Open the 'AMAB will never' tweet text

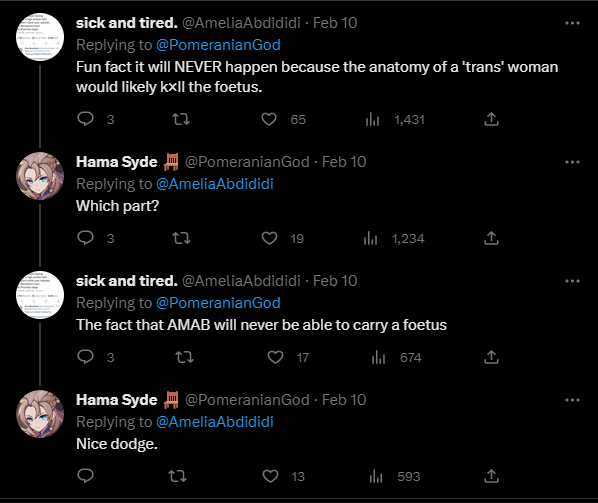click(x=261, y=325)
